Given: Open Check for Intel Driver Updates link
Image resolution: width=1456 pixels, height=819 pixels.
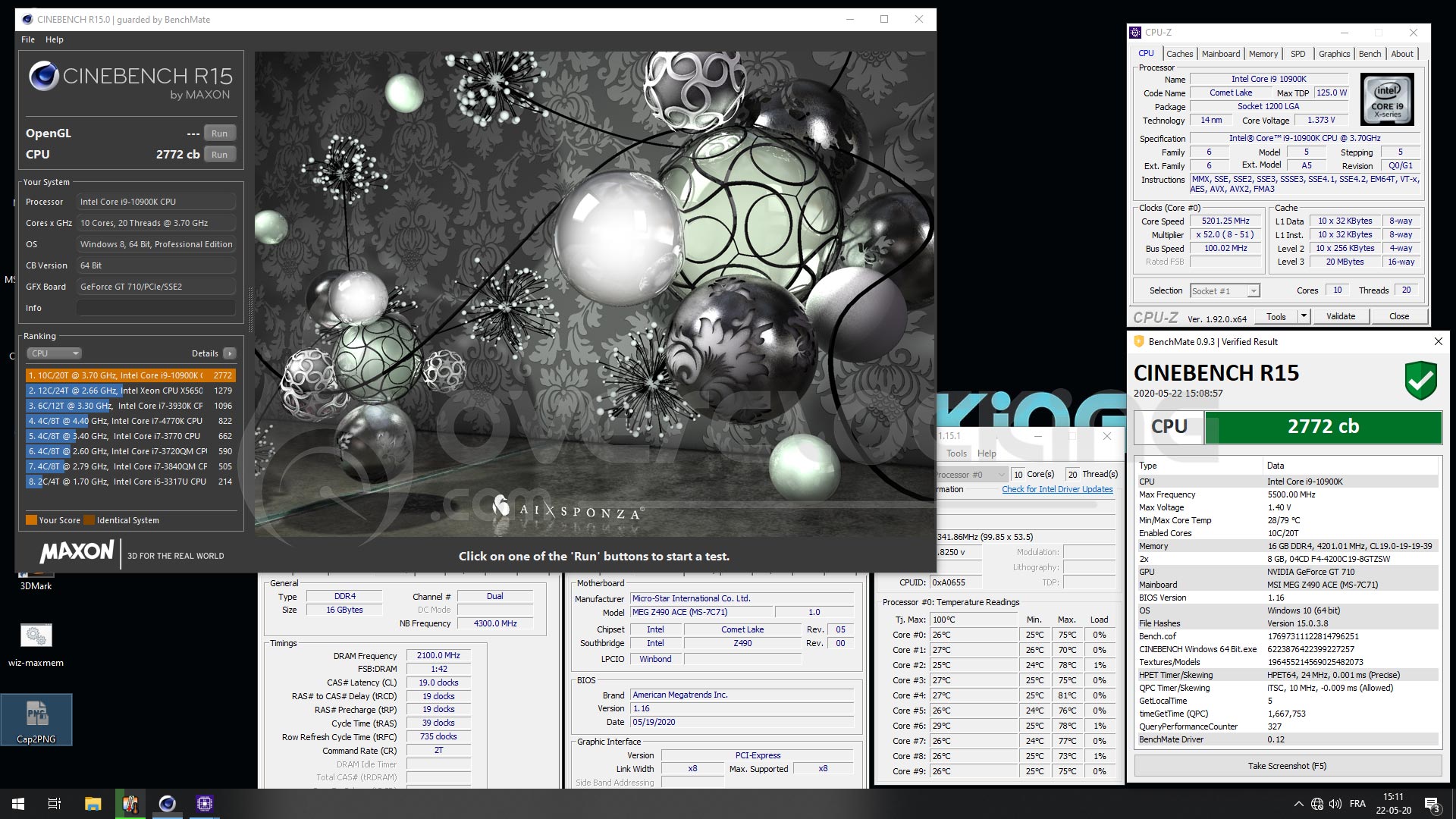Looking at the screenshot, I should 1057,490.
